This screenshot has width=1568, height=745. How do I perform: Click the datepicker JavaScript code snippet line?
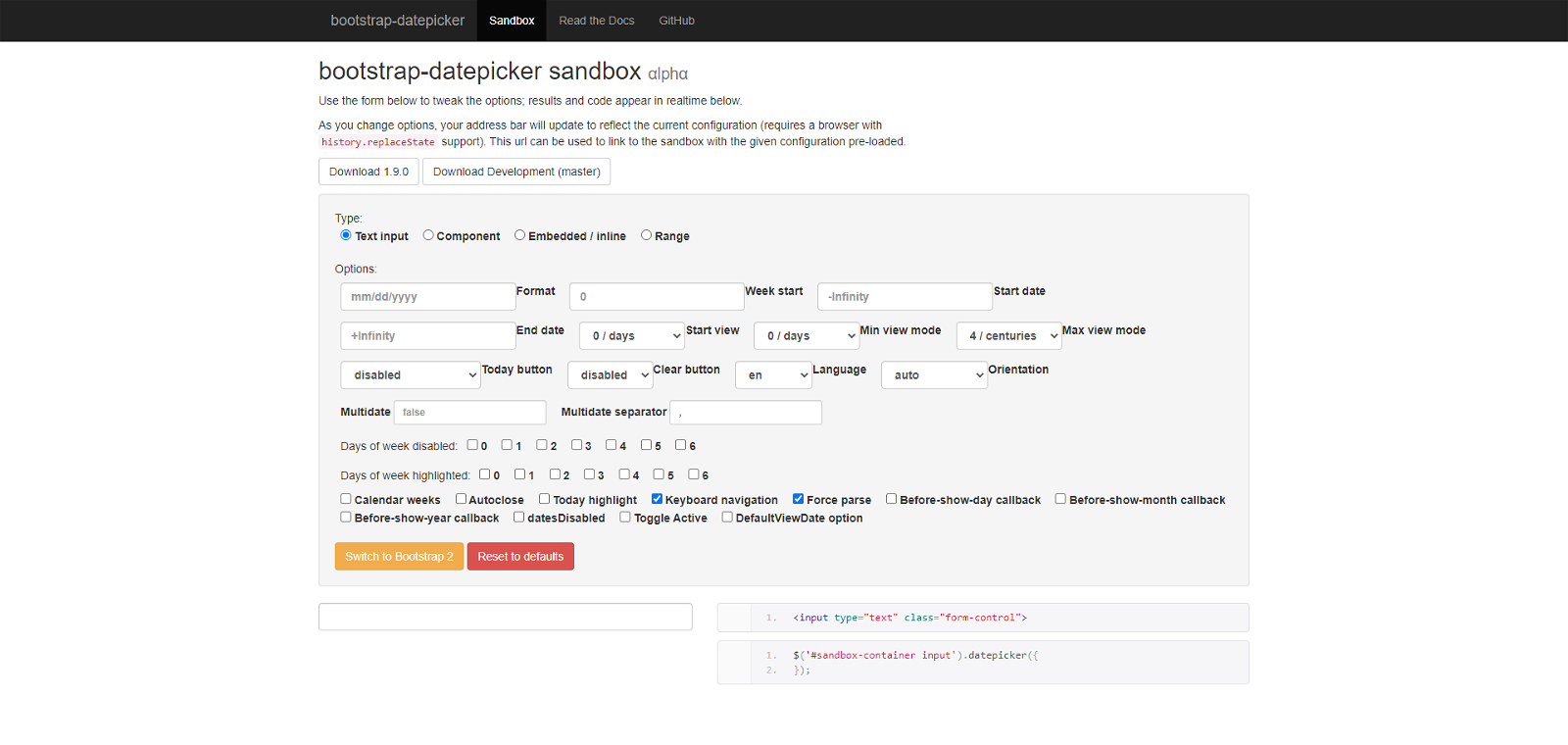[915, 655]
